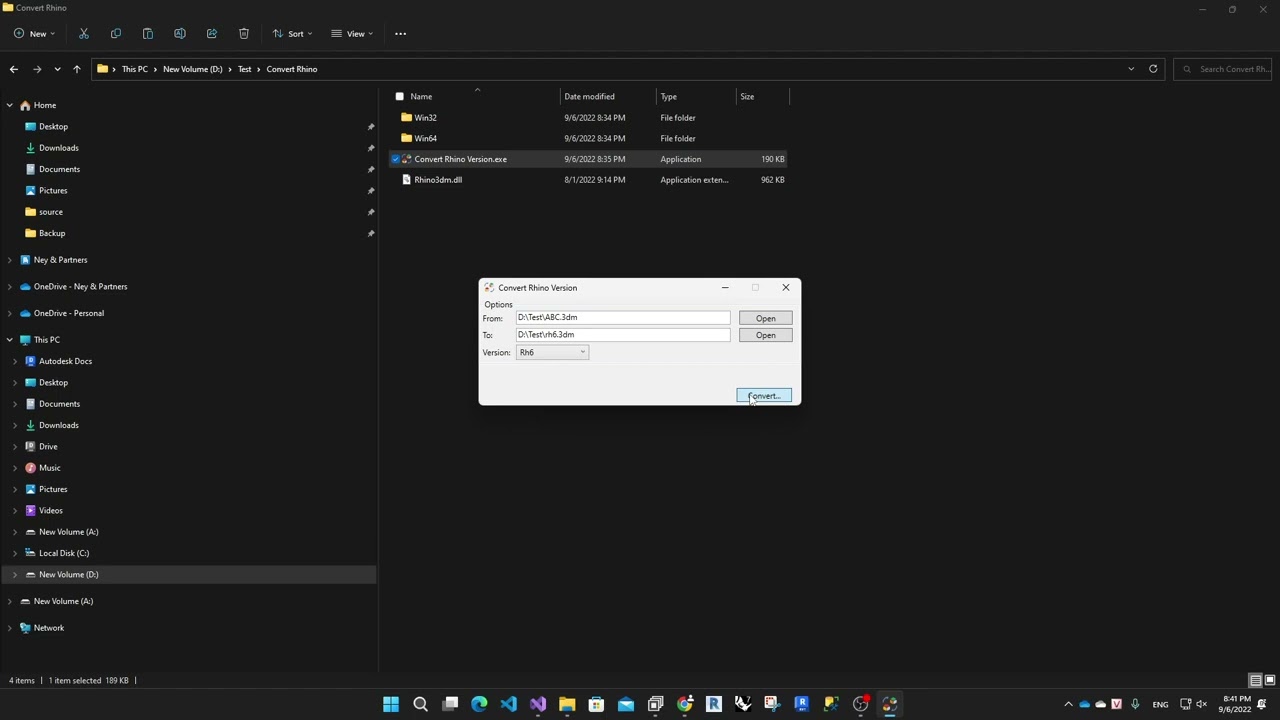Image resolution: width=1280 pixels, height=720 pixels.
Task: Click the Rename icon in Explorer toolbar
Action: (180, 34)
